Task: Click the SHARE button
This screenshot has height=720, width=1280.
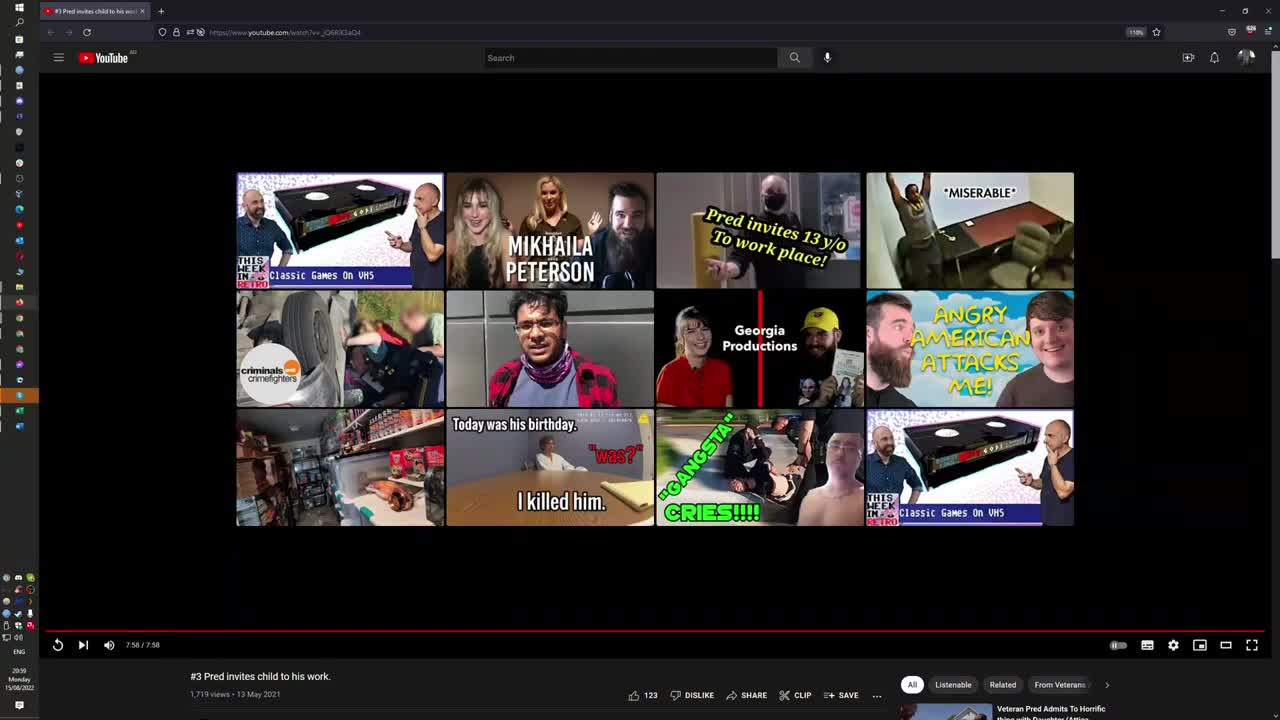Action: tap(746, 695)
